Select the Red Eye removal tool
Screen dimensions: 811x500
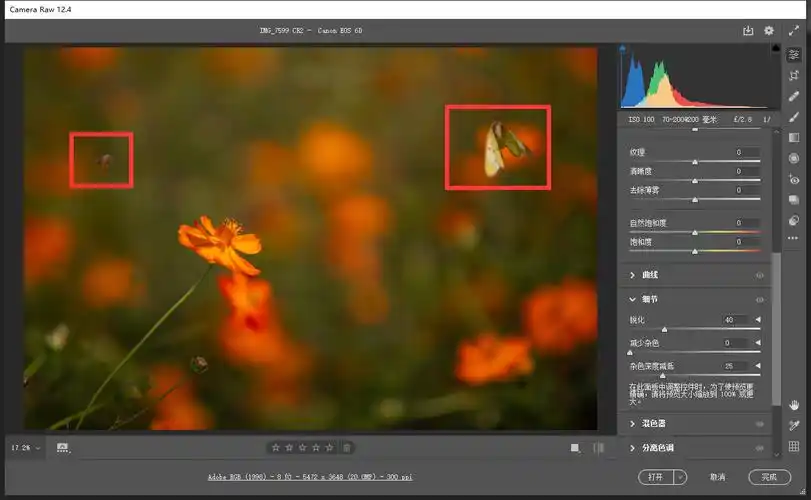pyautogui.click(x=794, y=180)
